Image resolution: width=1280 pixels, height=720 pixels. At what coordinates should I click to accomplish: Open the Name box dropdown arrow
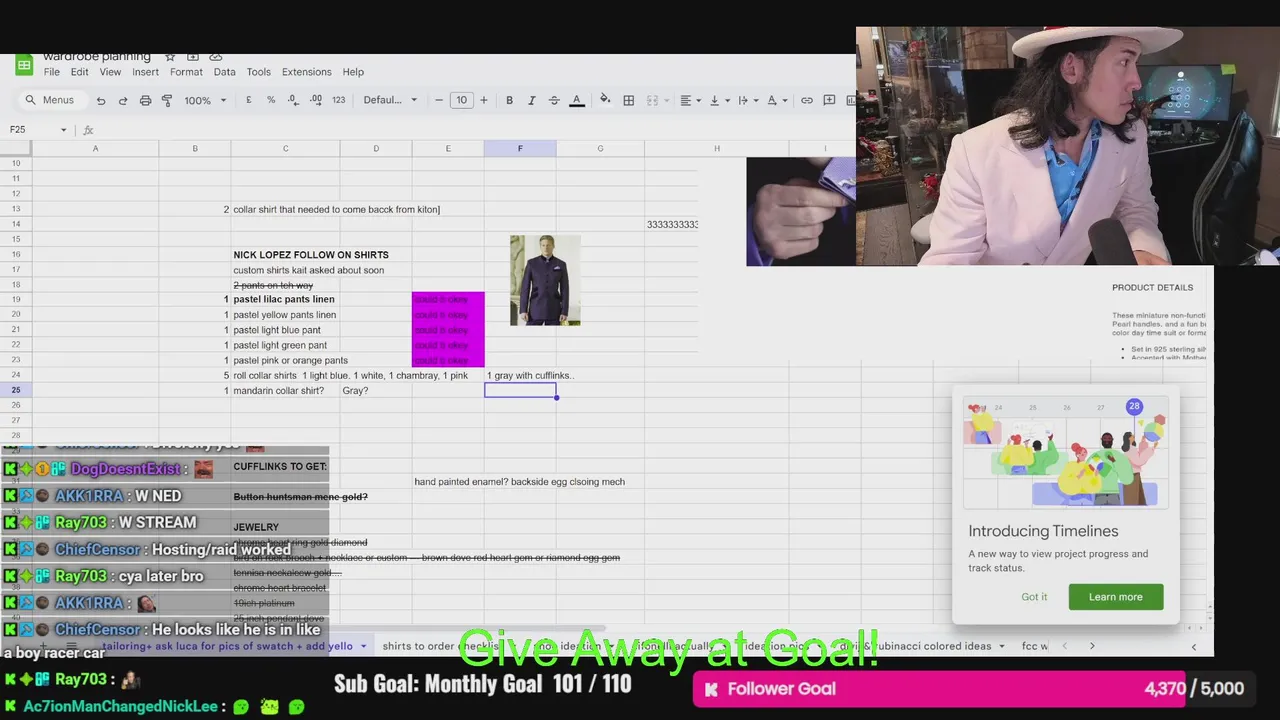63,130
